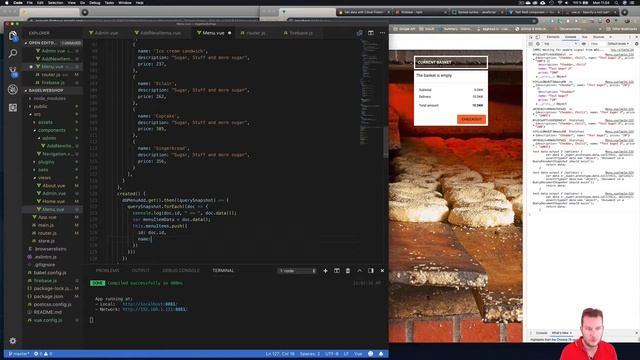
Task: Click the split editor icon
Action: [371, 33]
